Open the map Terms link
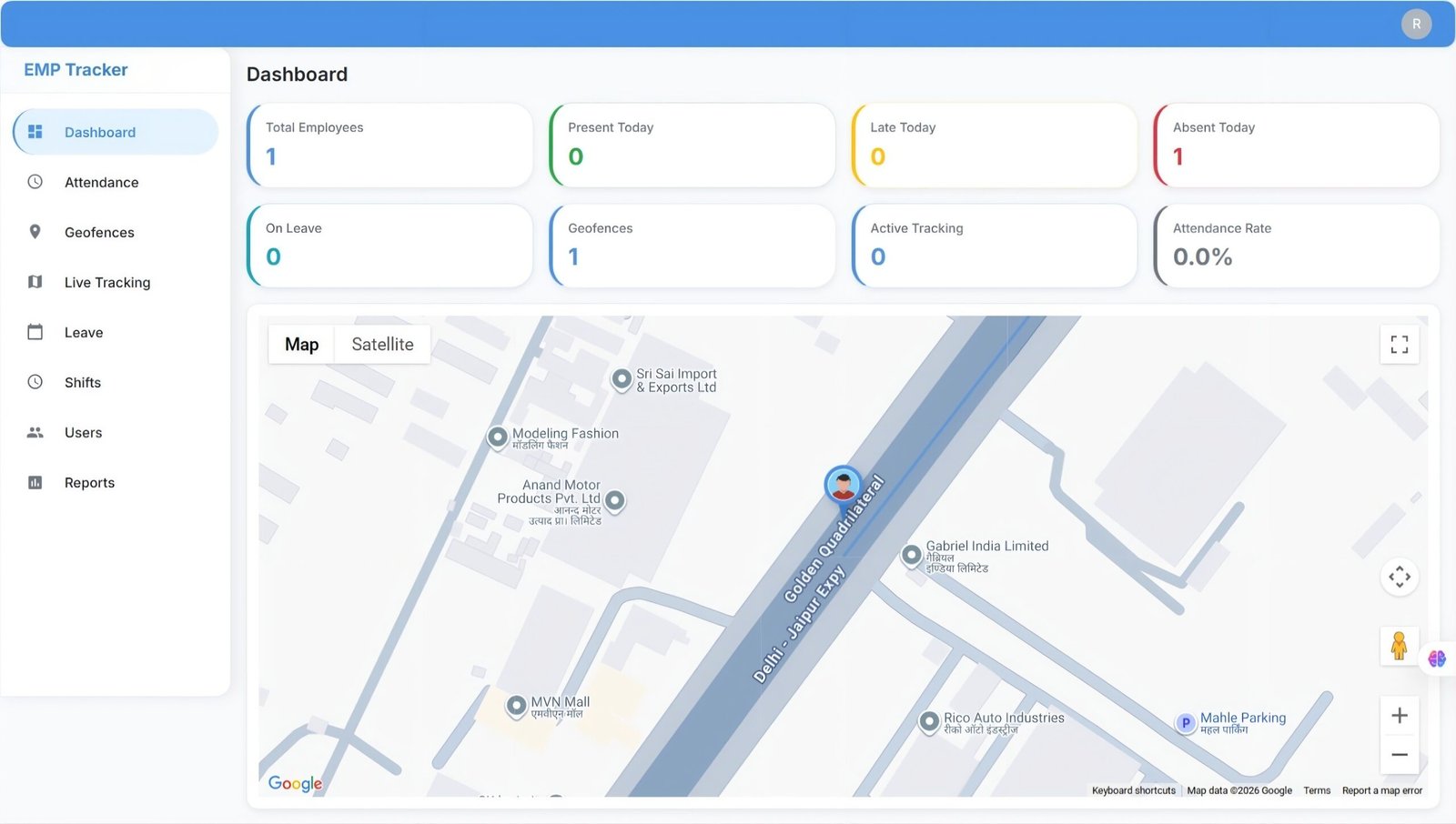1456x824 pixels. (1316, 790)
